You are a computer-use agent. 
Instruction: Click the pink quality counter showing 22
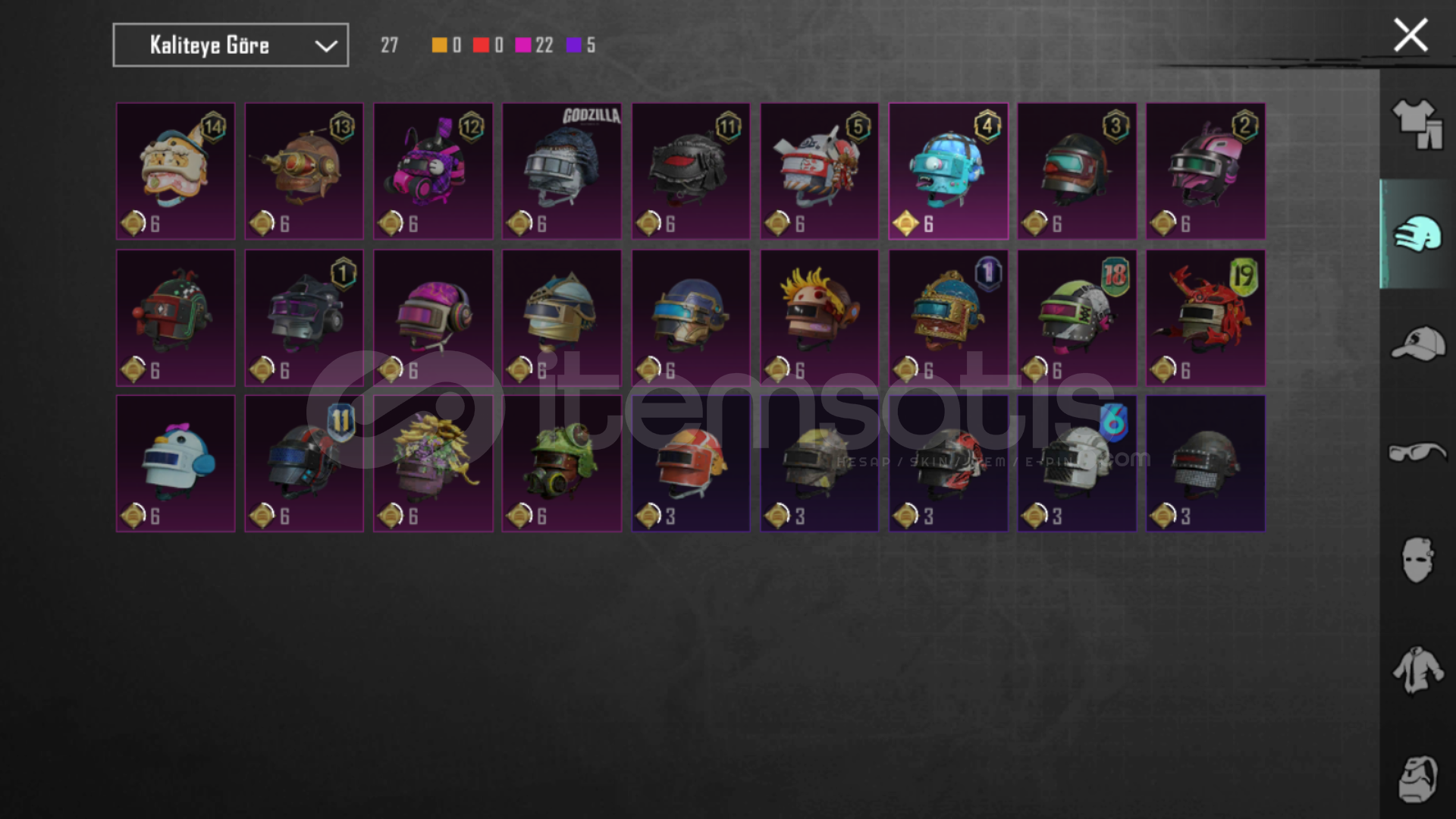point(534,45)
